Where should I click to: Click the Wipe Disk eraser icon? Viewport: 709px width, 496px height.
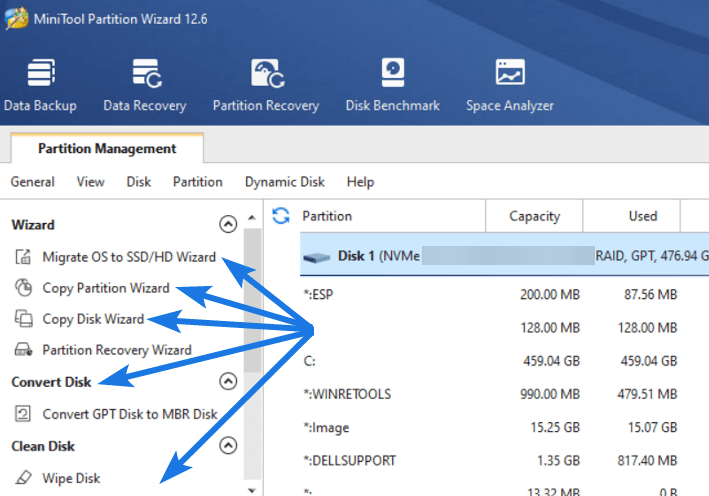click(x=24, y=477)
